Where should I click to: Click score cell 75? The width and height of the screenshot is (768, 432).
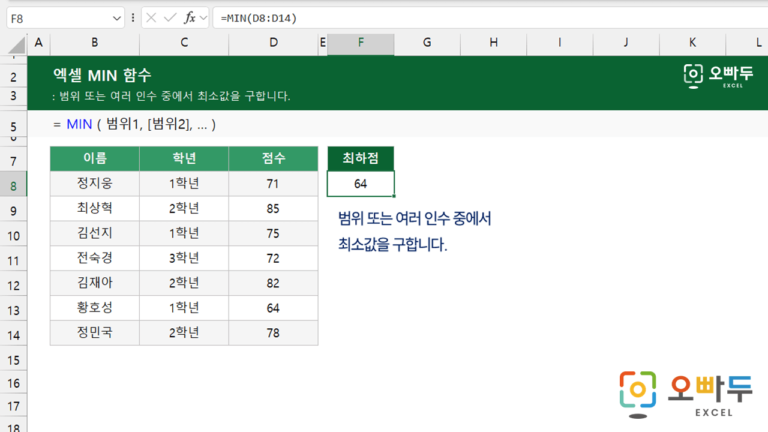click(273, 233)
